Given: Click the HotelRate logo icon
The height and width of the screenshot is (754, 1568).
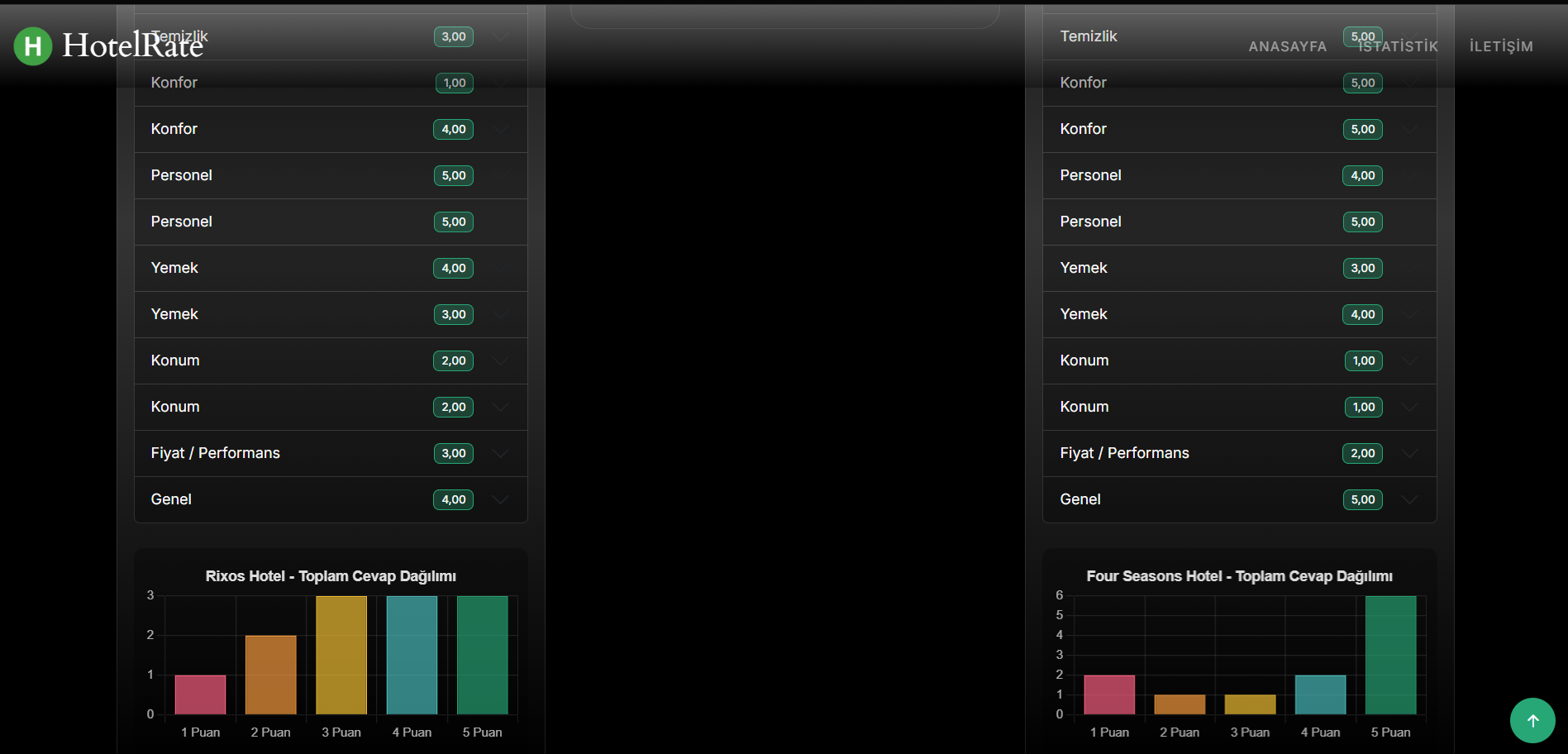Looking at the screenshot, I should (31, 46).
